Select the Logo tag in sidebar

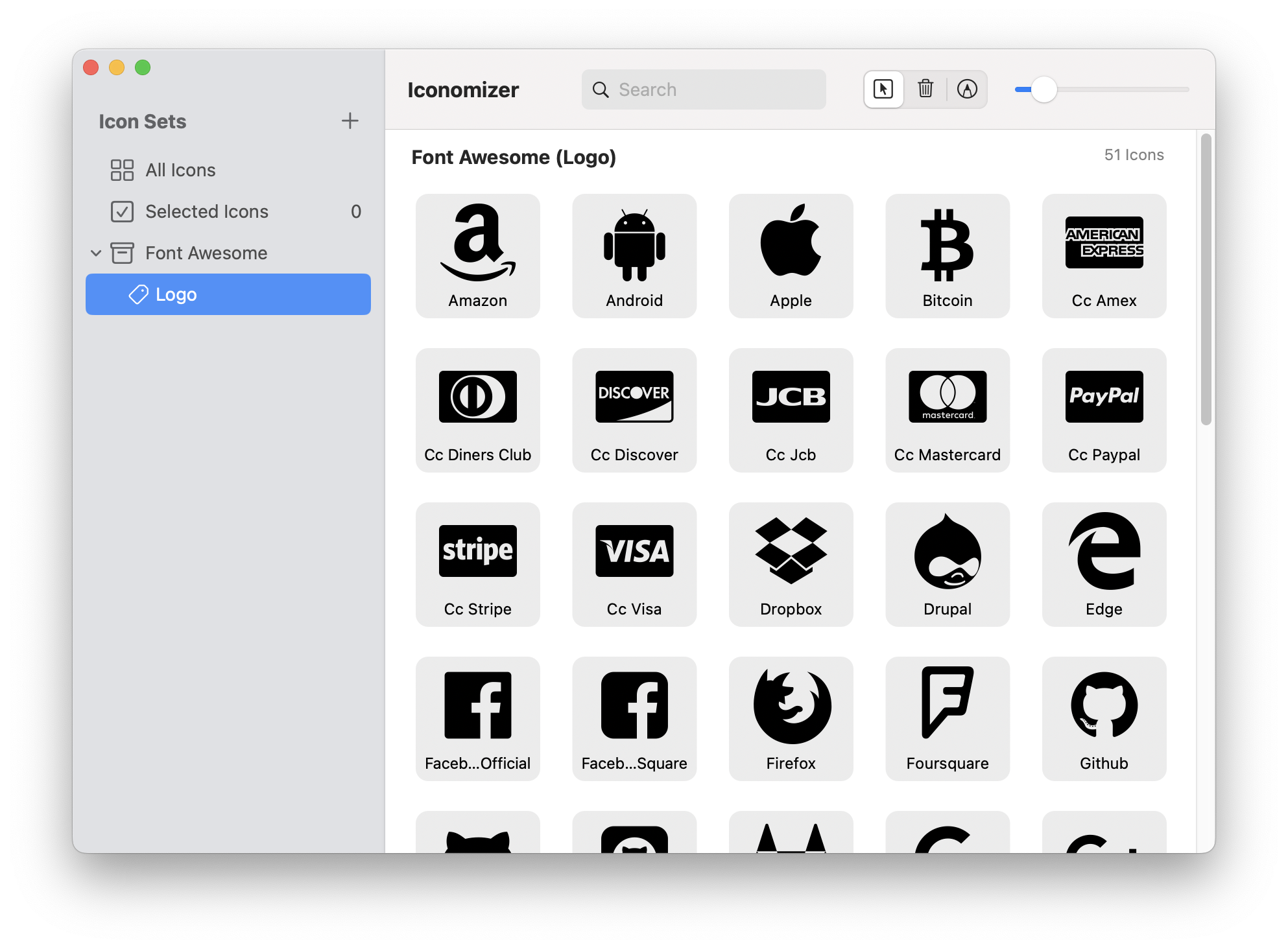(176, 294)
